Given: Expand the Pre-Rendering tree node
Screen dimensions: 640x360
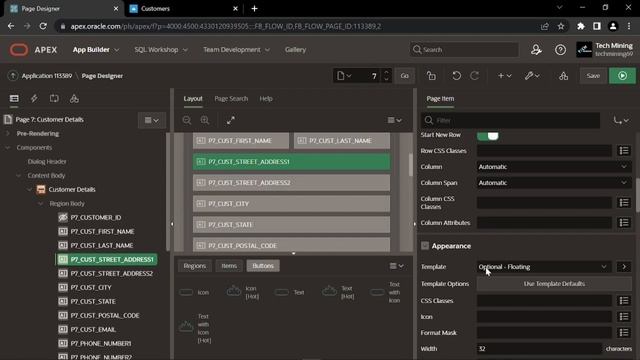Looking at the screenshot, I should (x=7, y=133).
